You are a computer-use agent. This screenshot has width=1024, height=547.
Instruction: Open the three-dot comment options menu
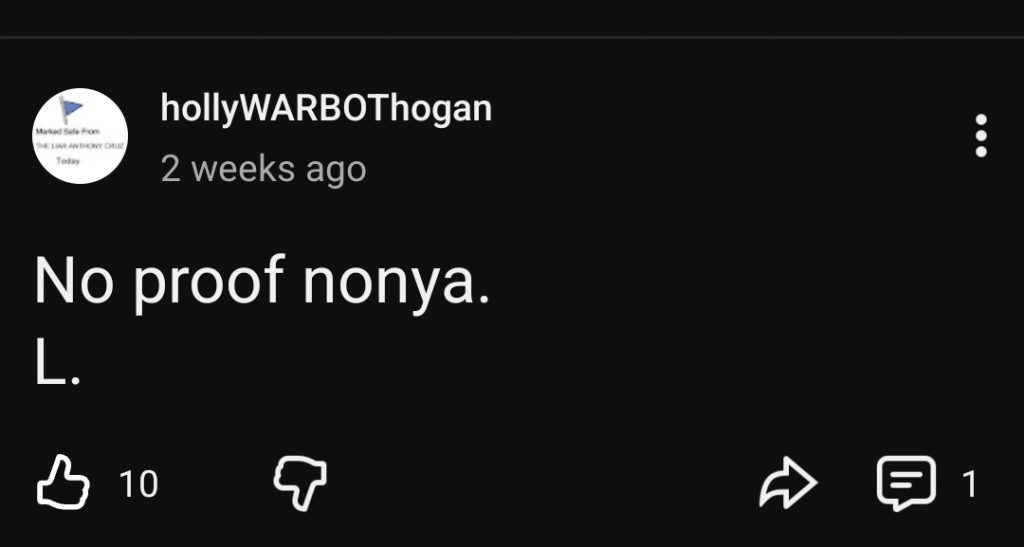point(980,136)
